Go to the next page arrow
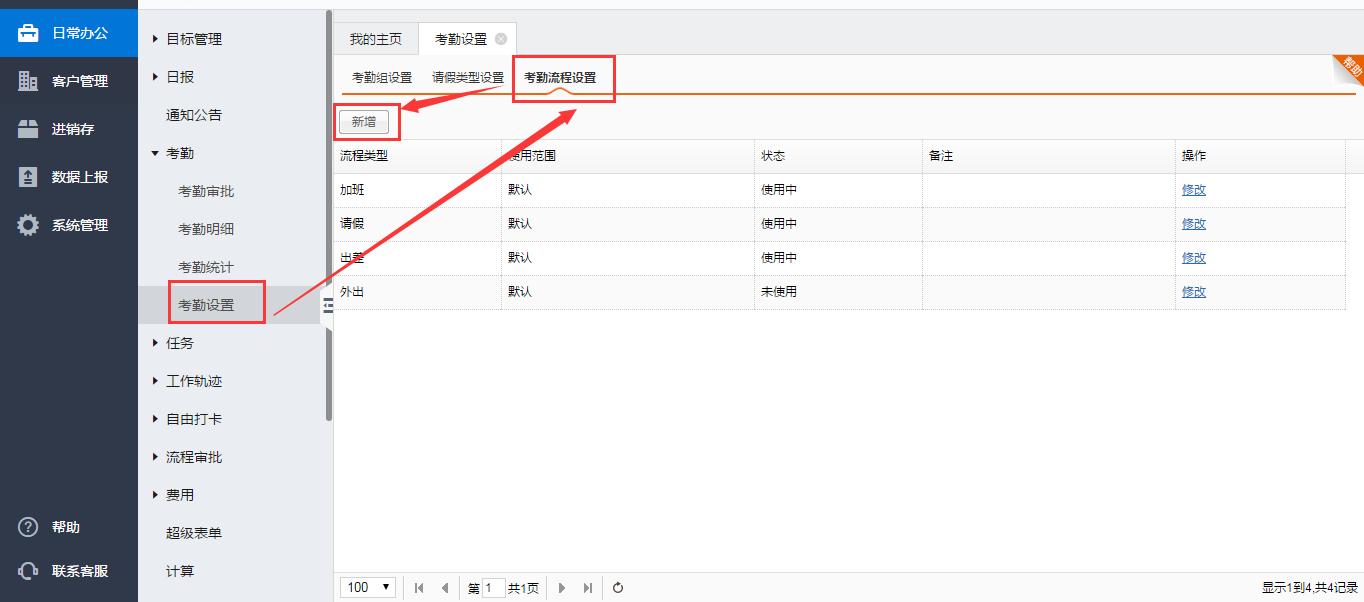 [562, 588]
